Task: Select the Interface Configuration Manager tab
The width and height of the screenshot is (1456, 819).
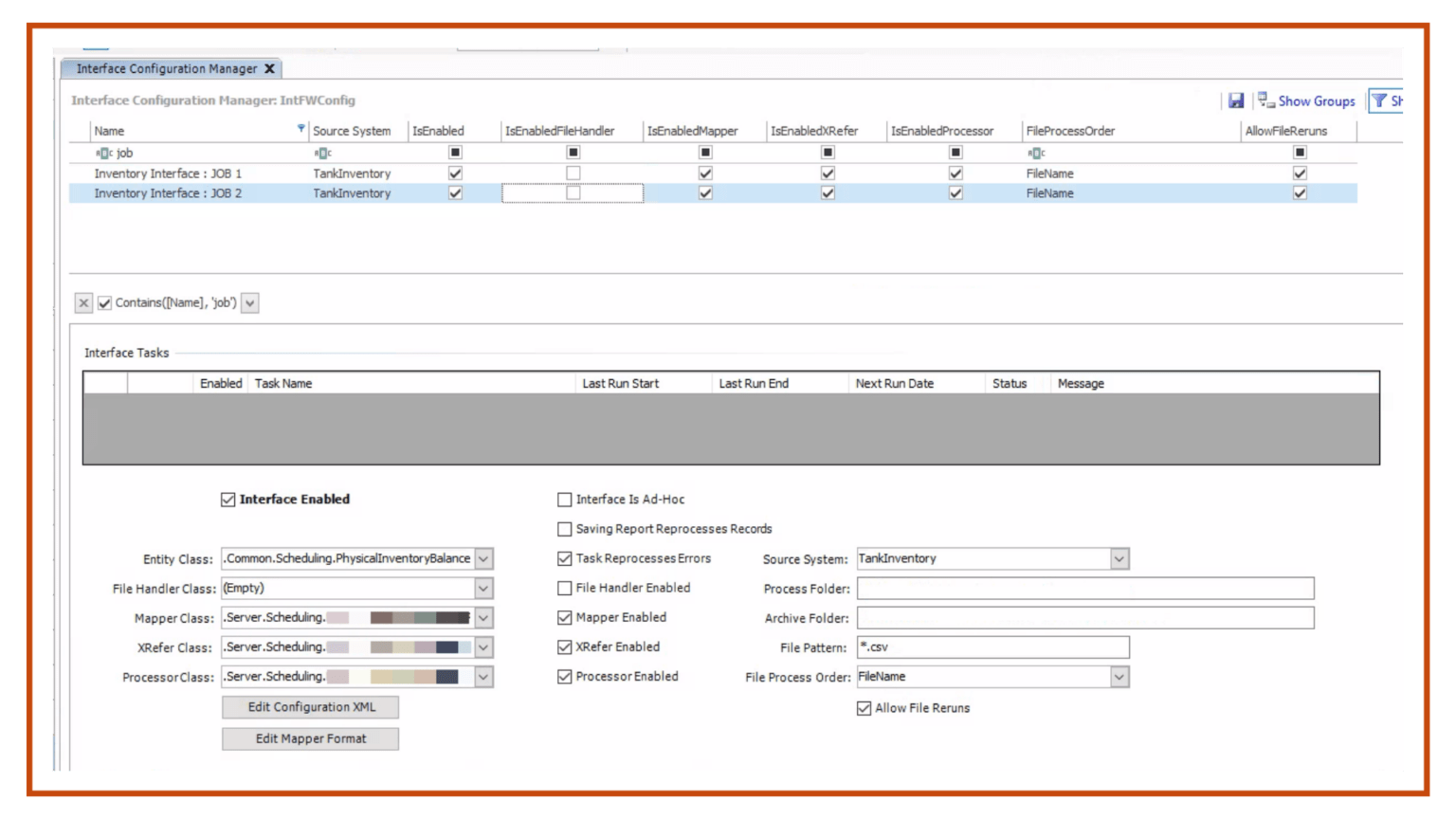Action: tap(167, 68)
